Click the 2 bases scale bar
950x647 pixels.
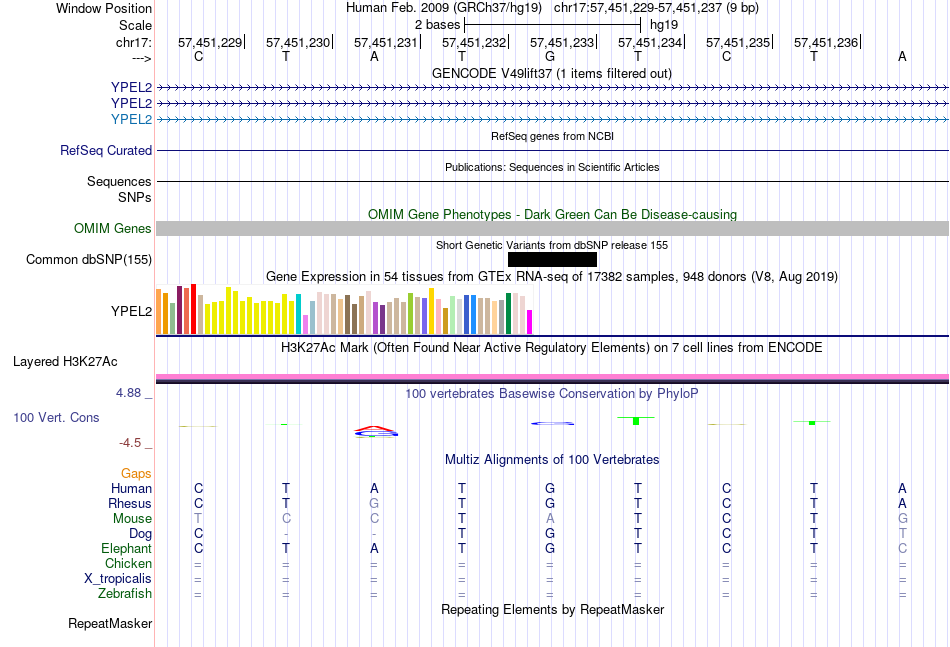coord(552,25)
